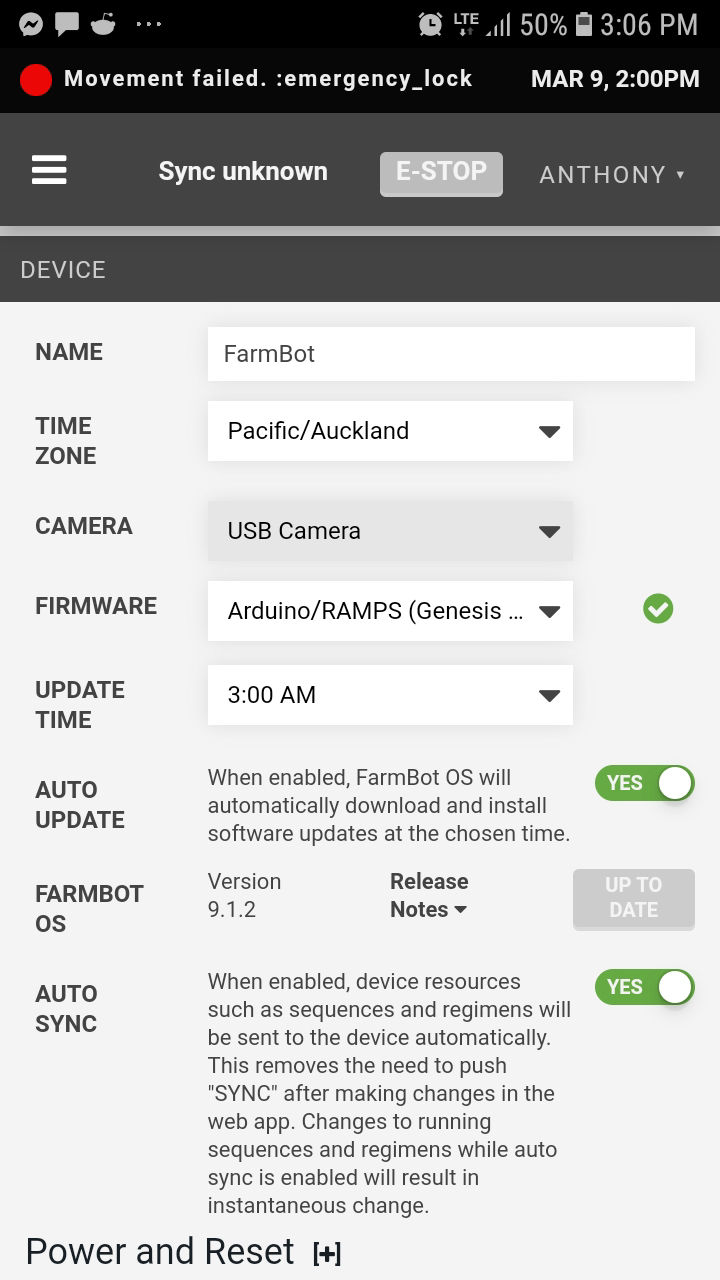Open the Firmware dropdown
Image resolution: width=720 pixels, height=1280 pixels.
[390, 611]
